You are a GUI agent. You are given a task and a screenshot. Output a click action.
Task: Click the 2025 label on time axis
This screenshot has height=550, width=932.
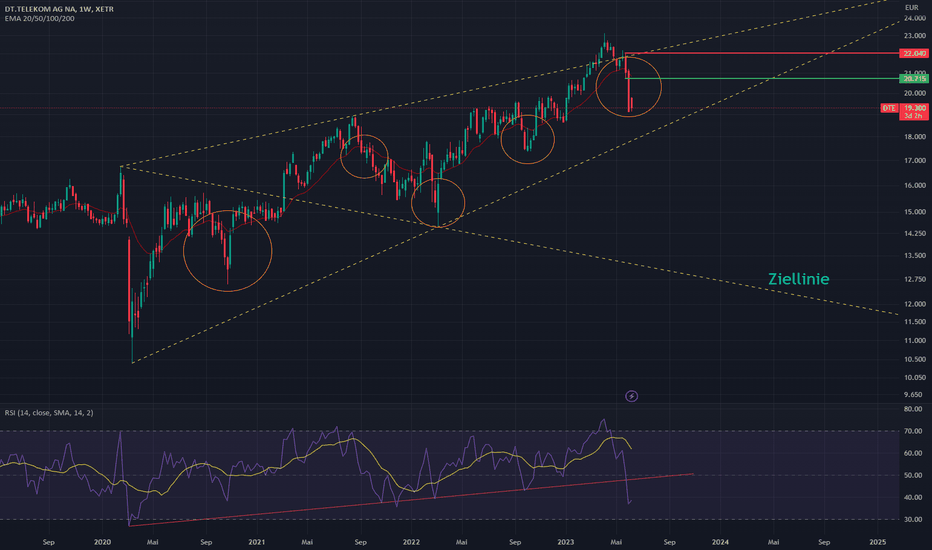(x=877, y=542)
